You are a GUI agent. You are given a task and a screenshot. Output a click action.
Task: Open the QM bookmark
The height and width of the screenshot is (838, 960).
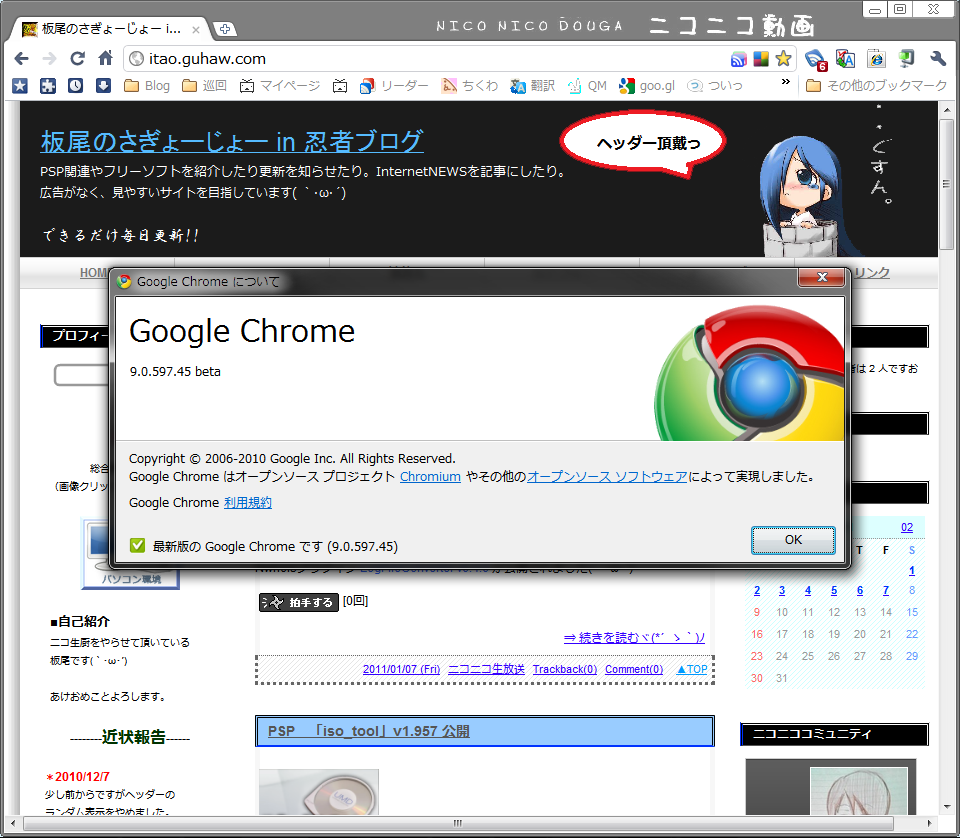587,86
